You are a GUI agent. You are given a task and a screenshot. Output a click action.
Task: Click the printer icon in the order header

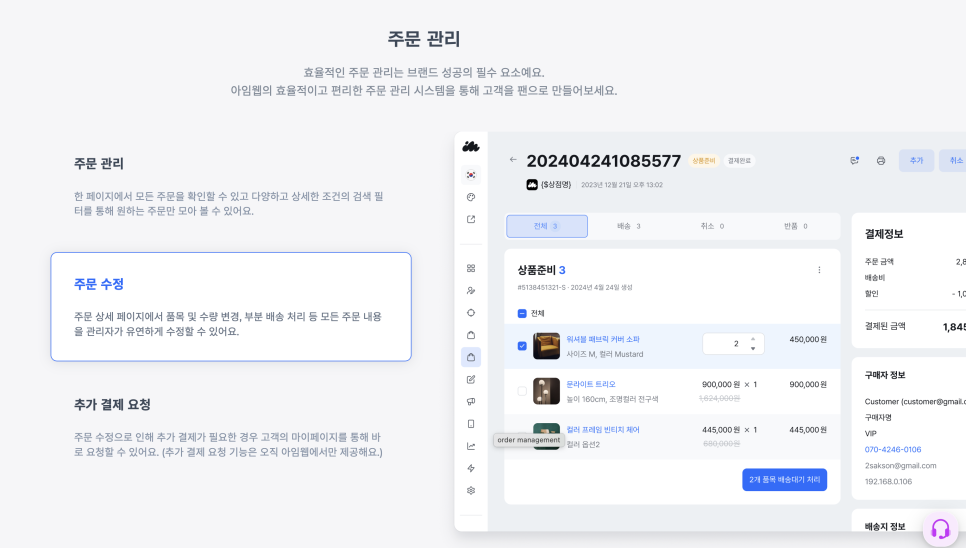(x=881, y=161)
